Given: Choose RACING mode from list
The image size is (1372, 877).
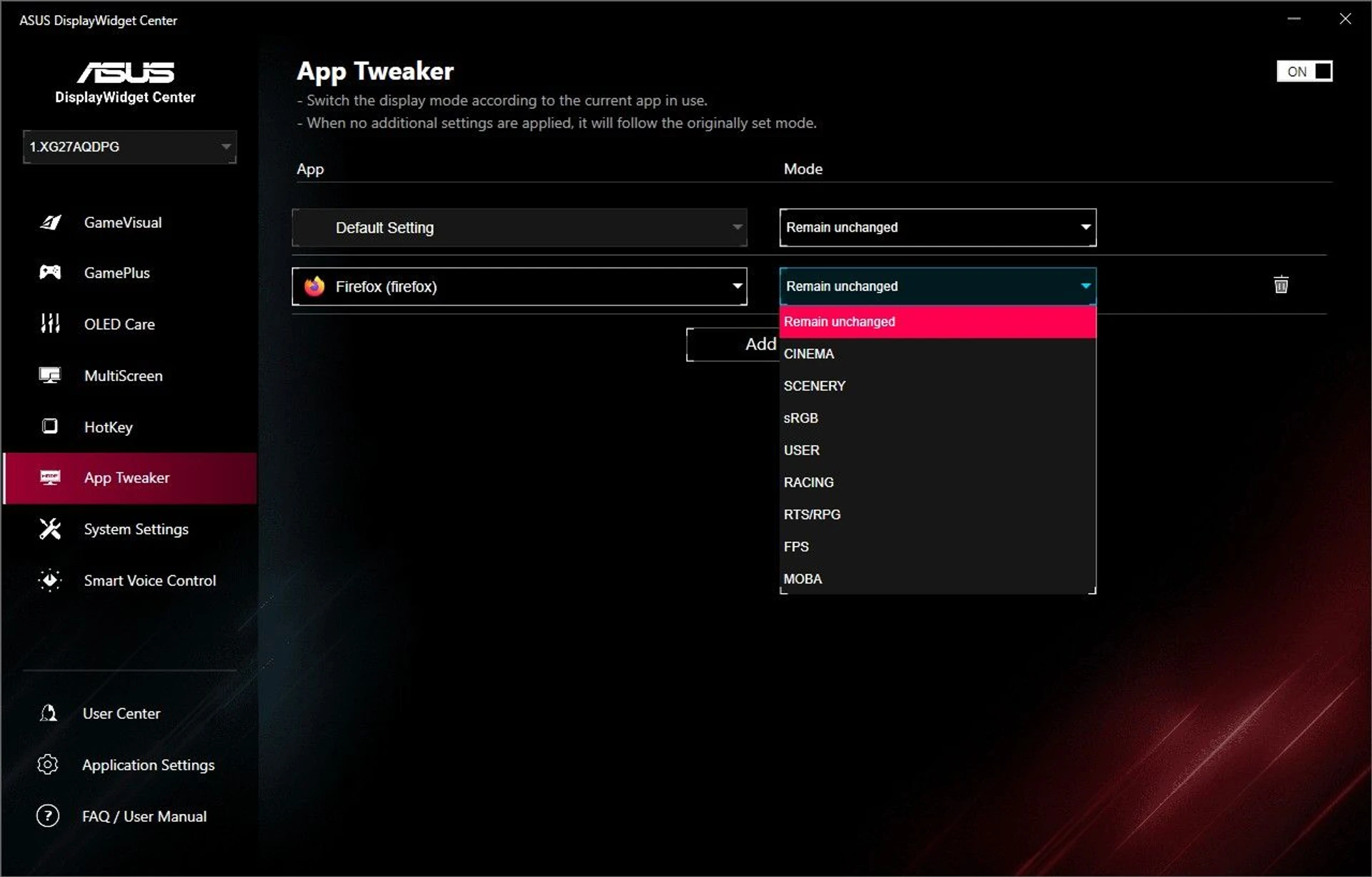Looking at the screenshot, I should pyautogui.click(x=938, y=482).
